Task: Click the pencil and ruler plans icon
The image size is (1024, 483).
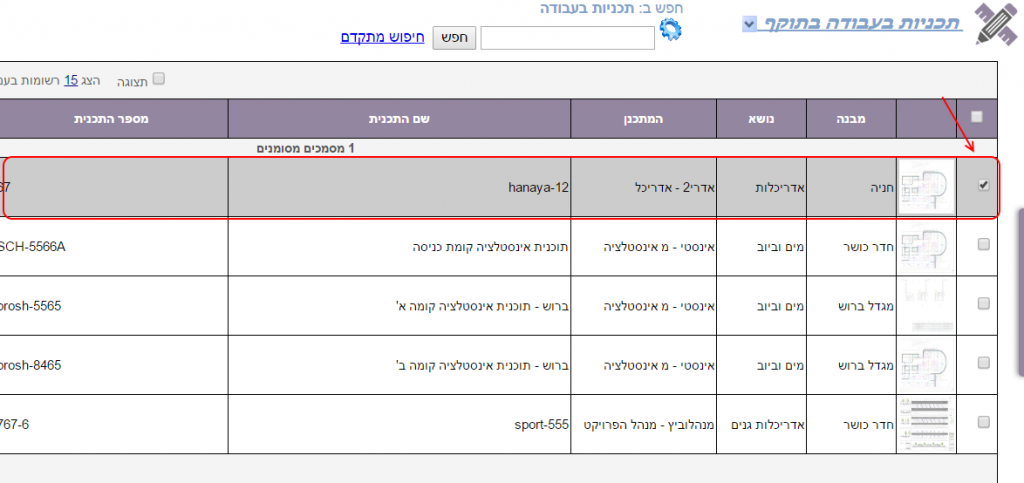Action: [x=995, y=26]
